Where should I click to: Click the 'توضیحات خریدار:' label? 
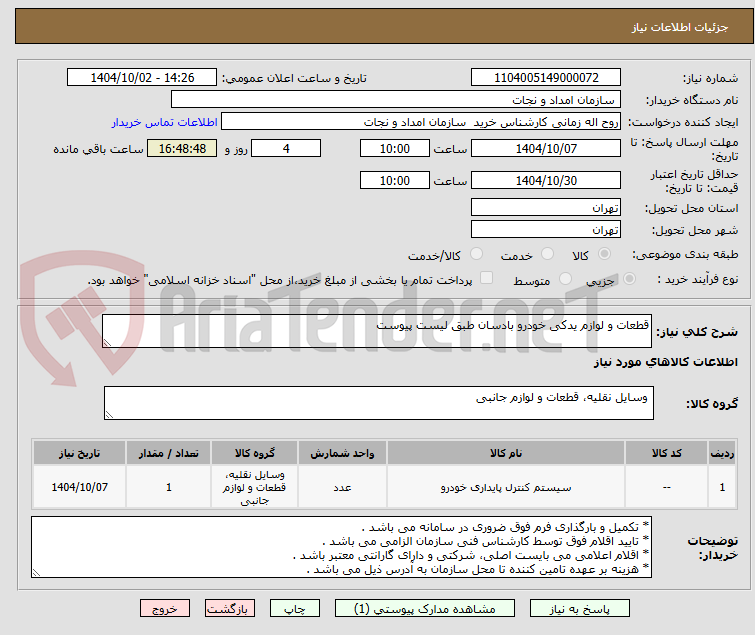coord(712,548)
